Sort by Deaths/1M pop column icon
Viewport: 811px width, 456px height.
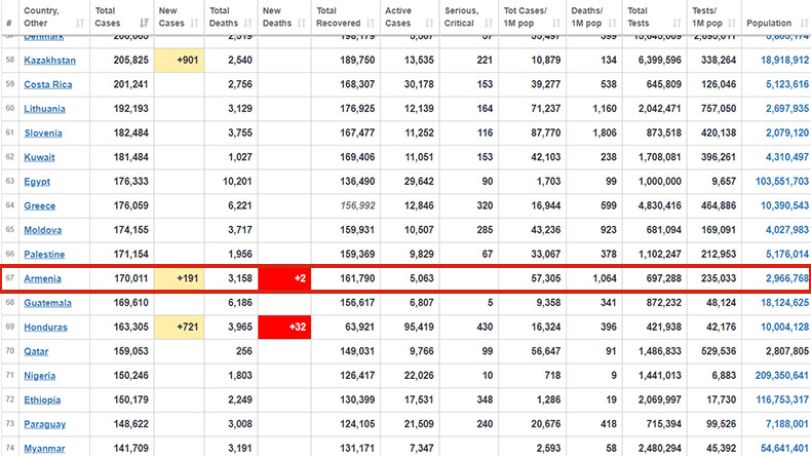click(612, 23)
